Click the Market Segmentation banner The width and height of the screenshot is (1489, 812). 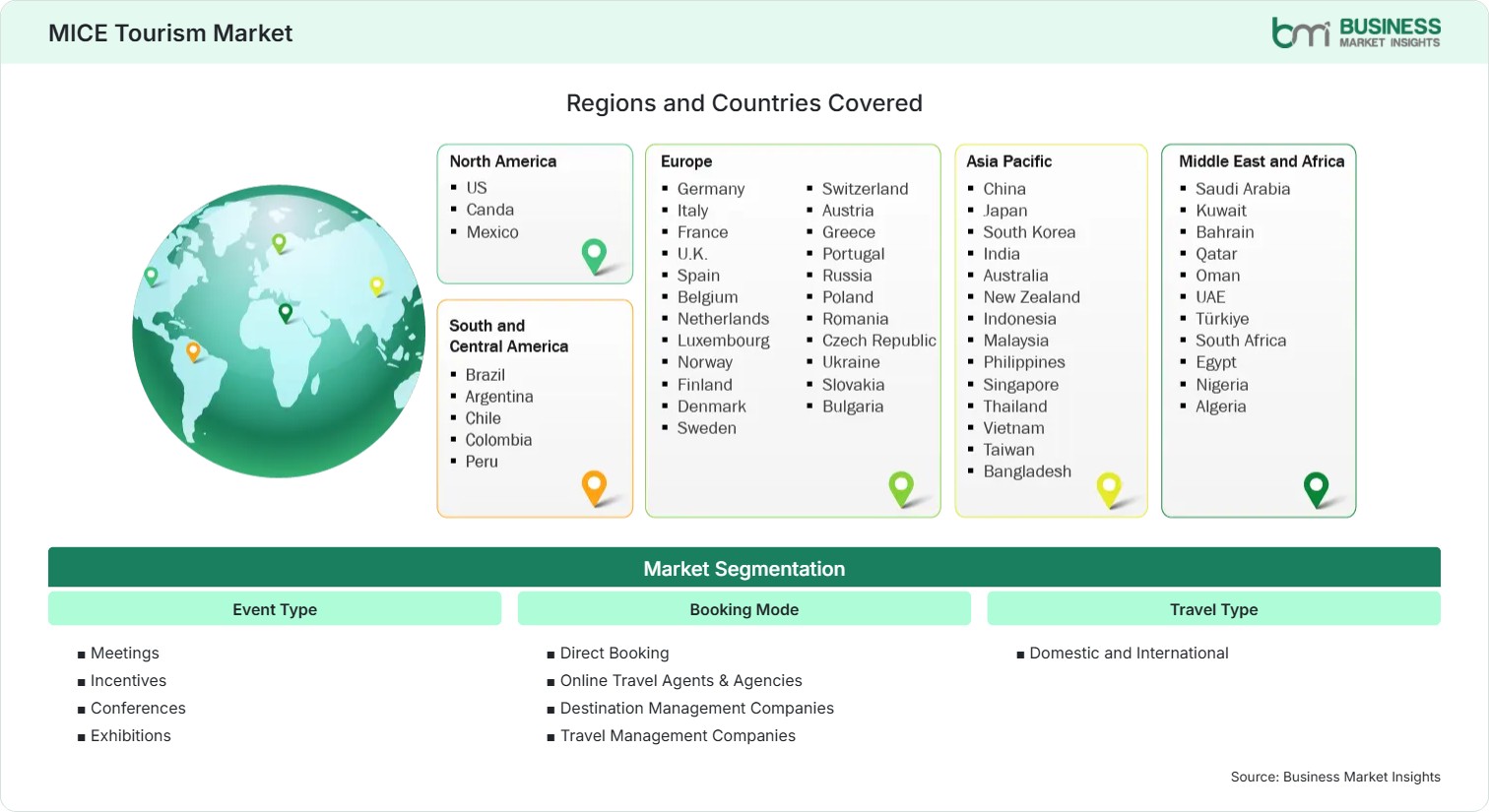[x=744, y=568]
